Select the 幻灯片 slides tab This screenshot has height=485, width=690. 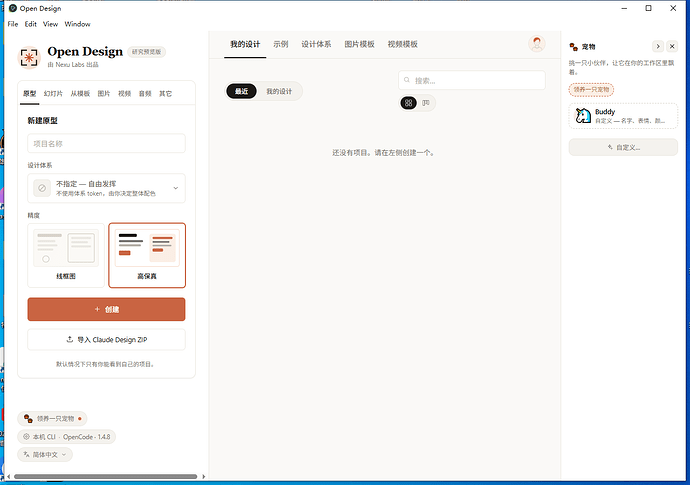[x=53, y=93]
